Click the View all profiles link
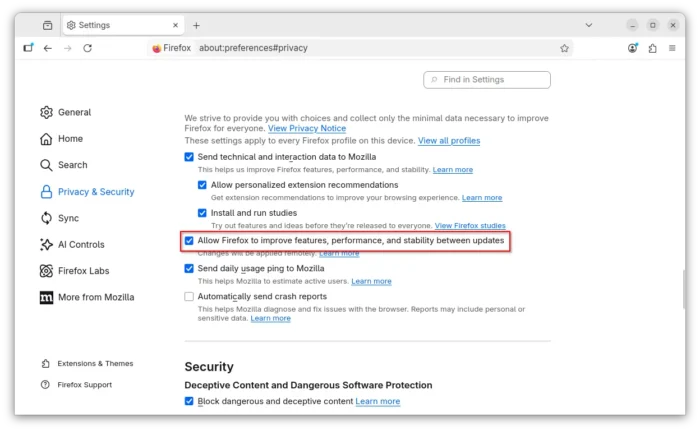Screen dimensions: 700x431 pyautogui.click(x=448, y=141)
